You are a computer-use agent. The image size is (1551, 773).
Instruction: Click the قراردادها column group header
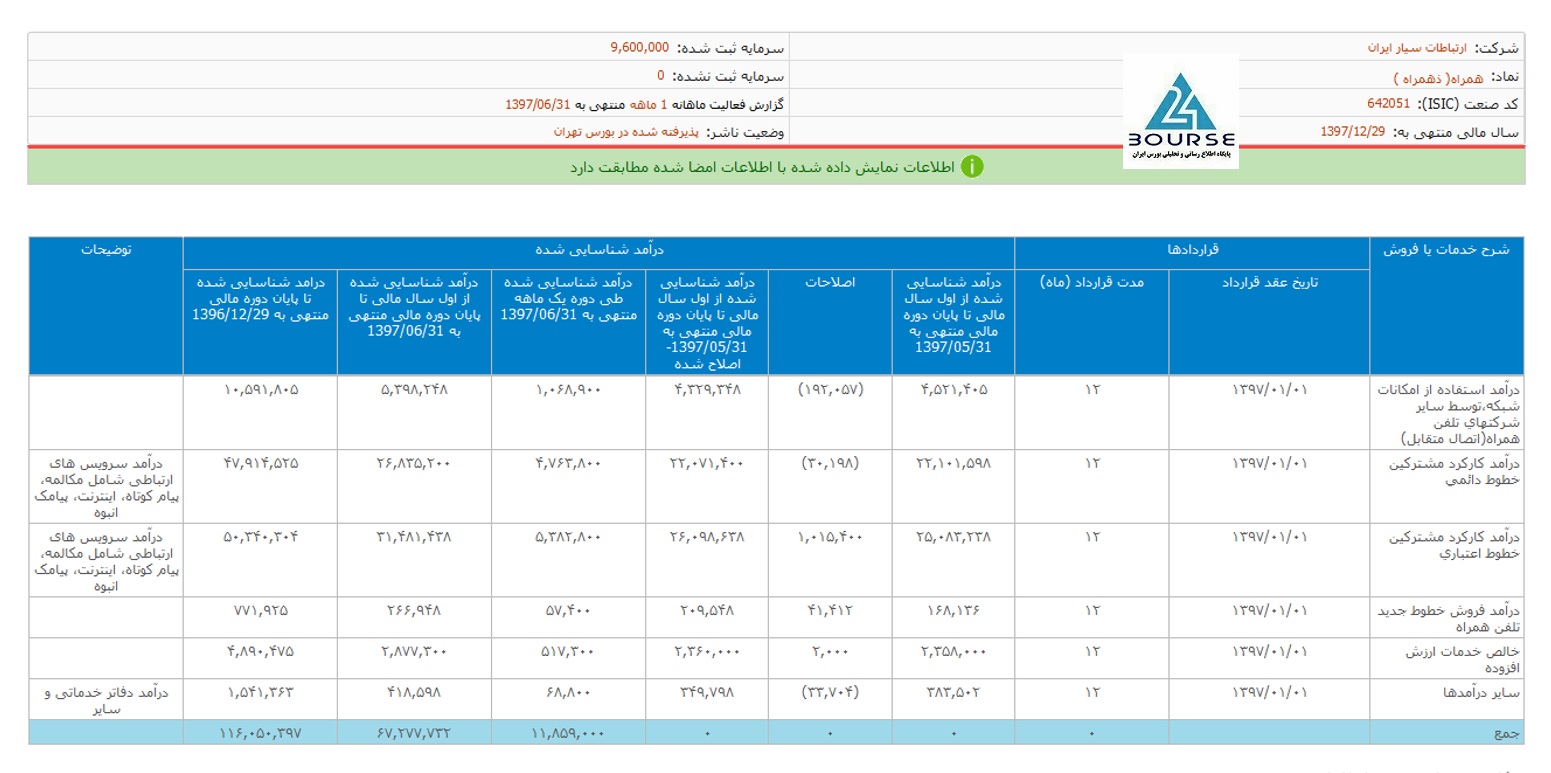pos(1192,251)
